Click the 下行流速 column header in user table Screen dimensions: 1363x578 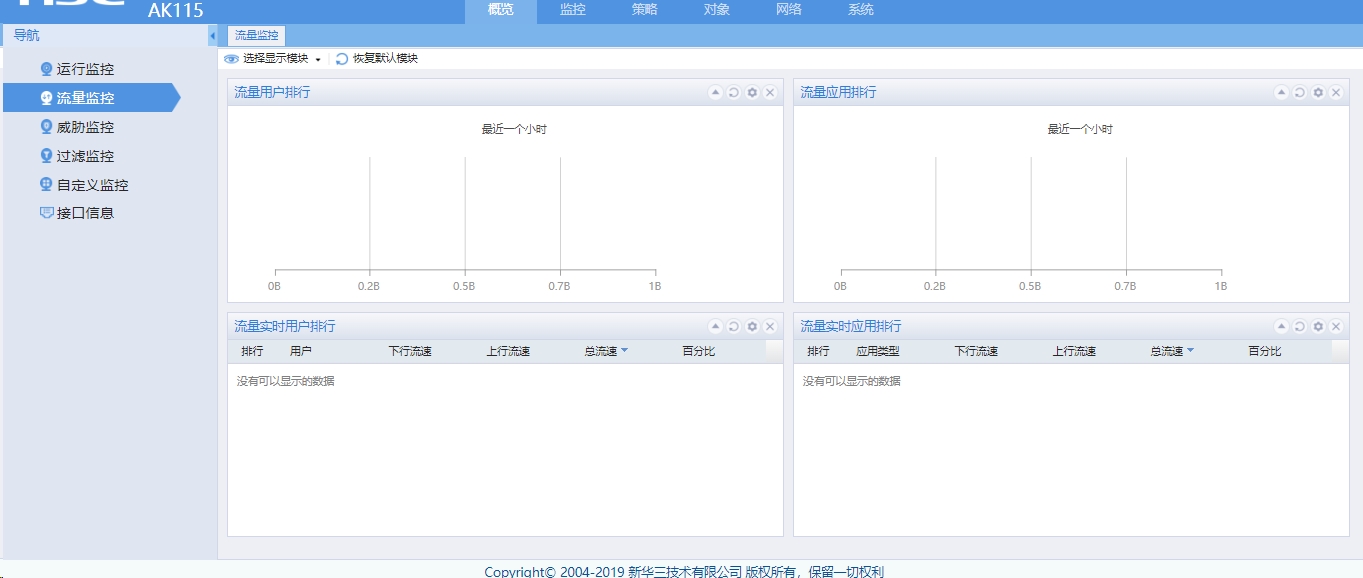pos(410,351)
